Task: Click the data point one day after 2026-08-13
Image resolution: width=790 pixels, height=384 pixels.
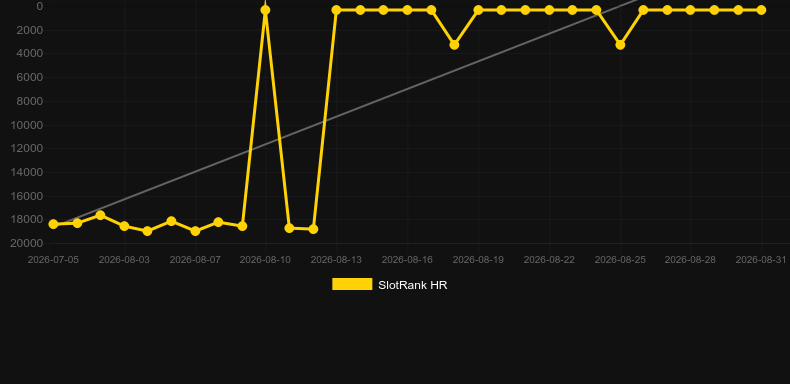Action: 360,10
